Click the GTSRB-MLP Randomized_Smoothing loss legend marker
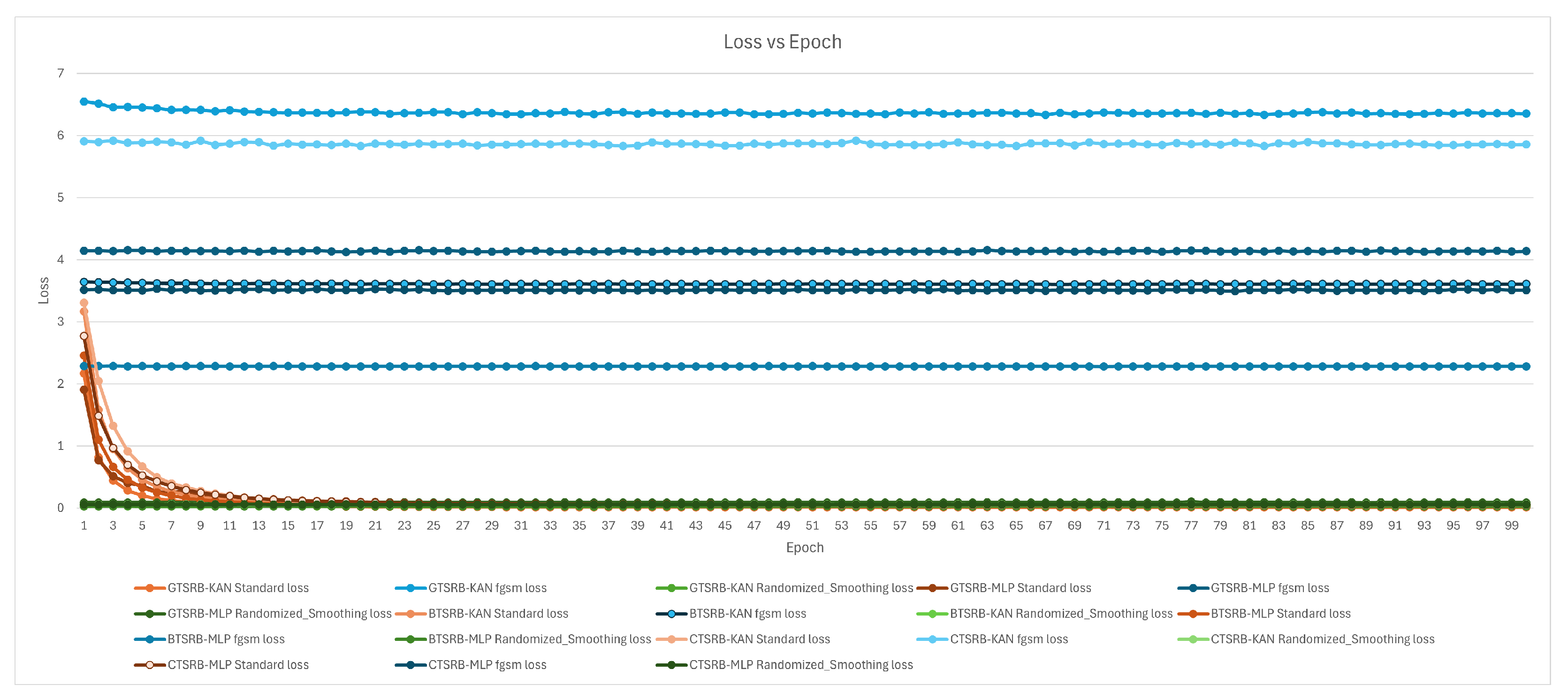The image size is (1568, 700). click(149, 614)
